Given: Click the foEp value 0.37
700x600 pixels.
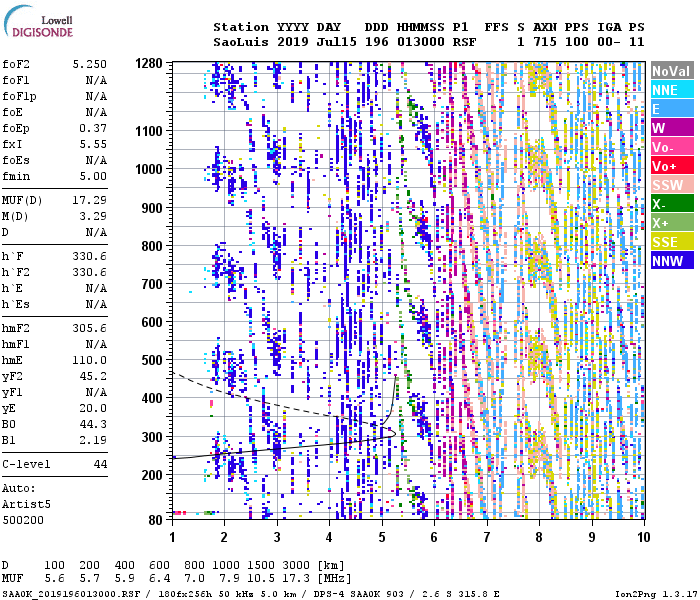Looking at the screenshot, I should click(93, 129).
